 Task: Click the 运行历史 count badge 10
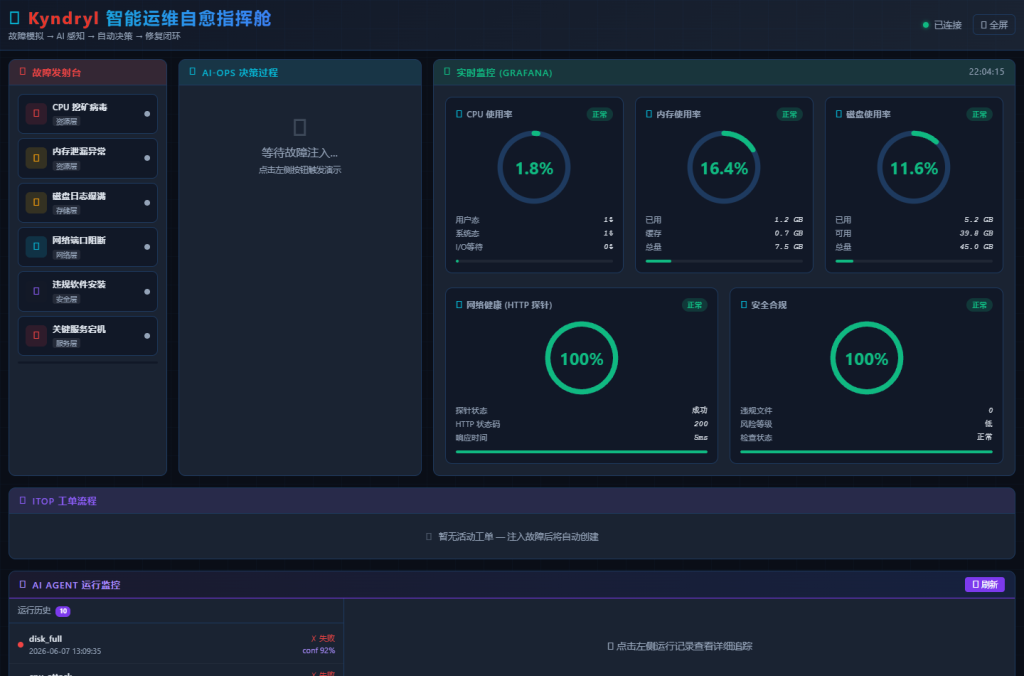(63, 611)
